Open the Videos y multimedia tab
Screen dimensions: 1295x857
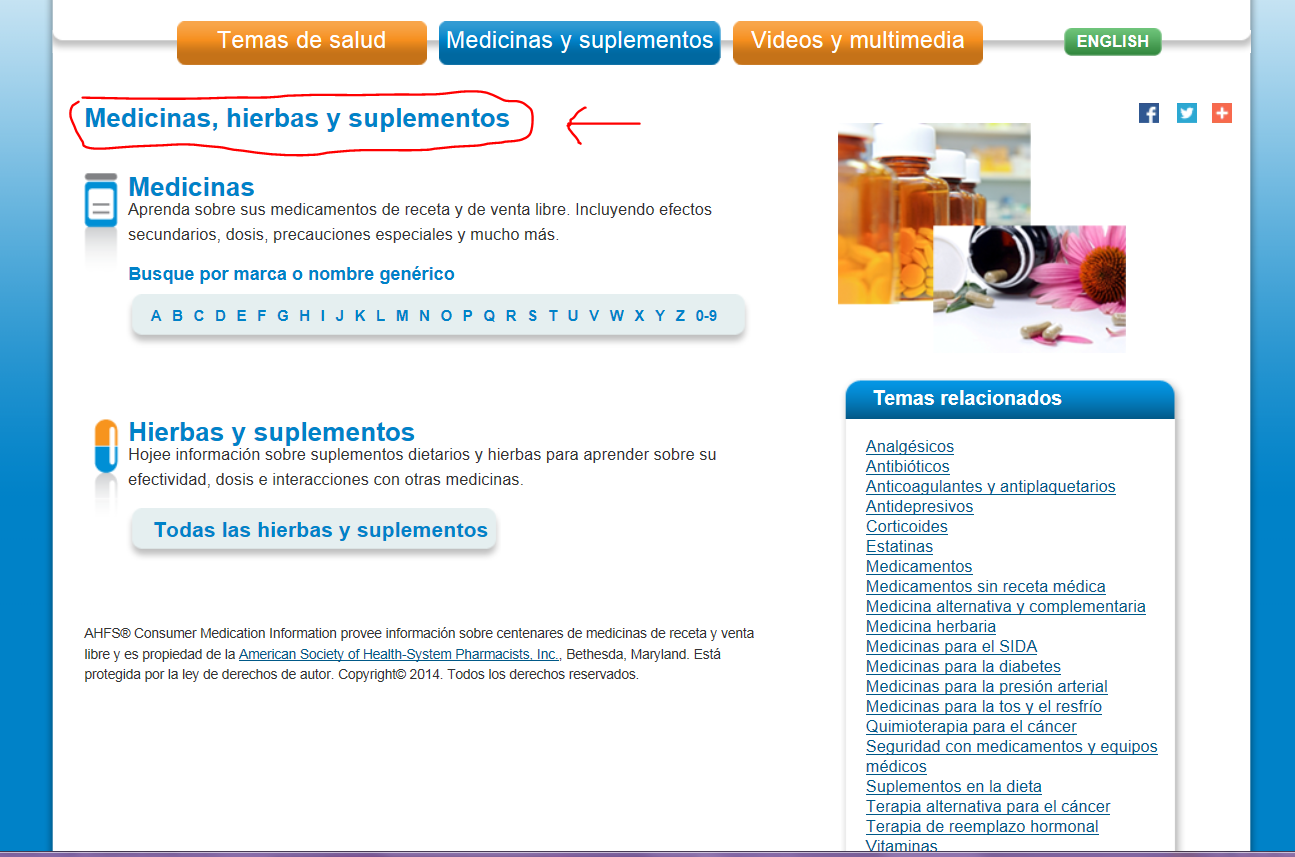857,42
